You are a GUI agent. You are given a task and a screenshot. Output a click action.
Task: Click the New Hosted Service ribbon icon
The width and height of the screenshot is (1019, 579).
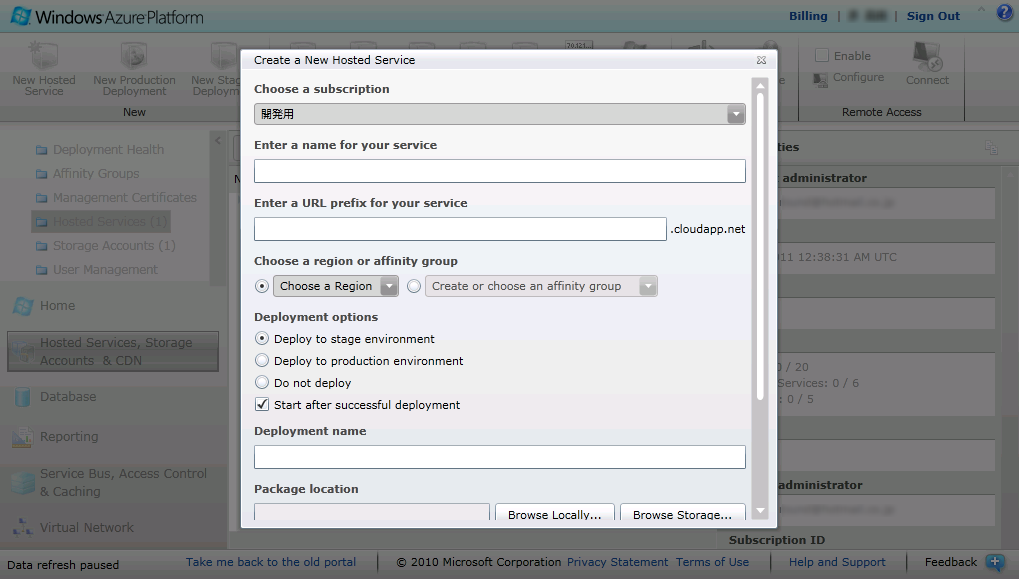[x=44, y=56]
